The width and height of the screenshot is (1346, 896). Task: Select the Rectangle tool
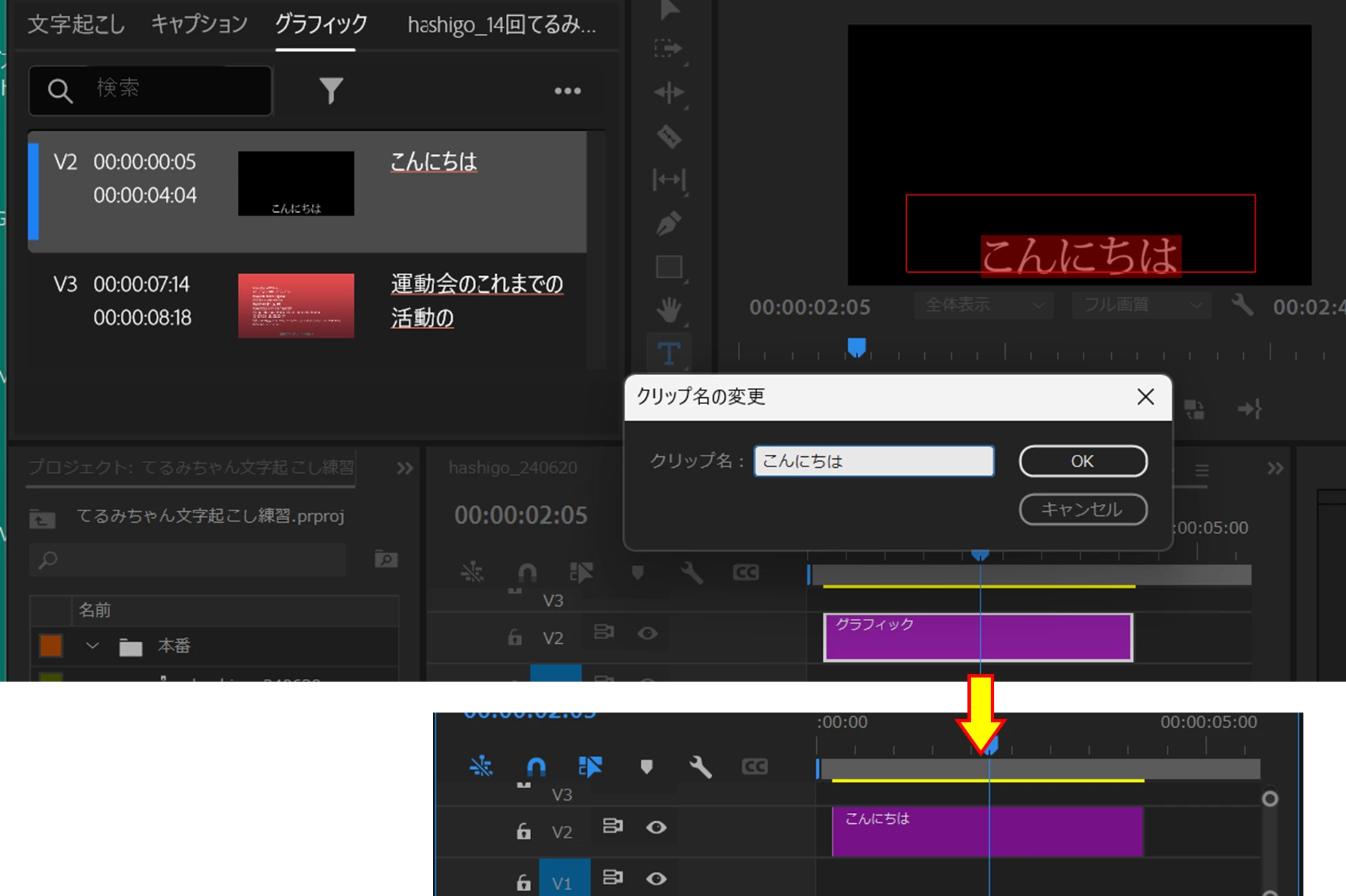click(x=669, y=267)
